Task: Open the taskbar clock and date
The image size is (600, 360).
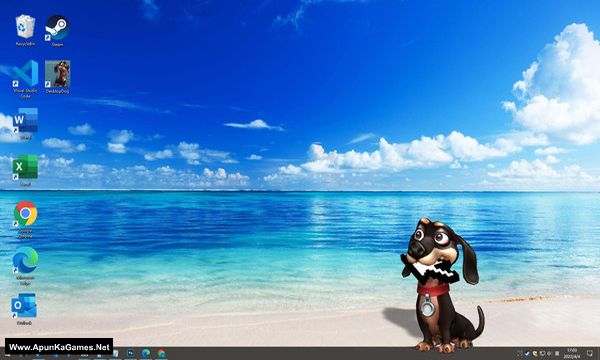Action: tap(572, 353)
